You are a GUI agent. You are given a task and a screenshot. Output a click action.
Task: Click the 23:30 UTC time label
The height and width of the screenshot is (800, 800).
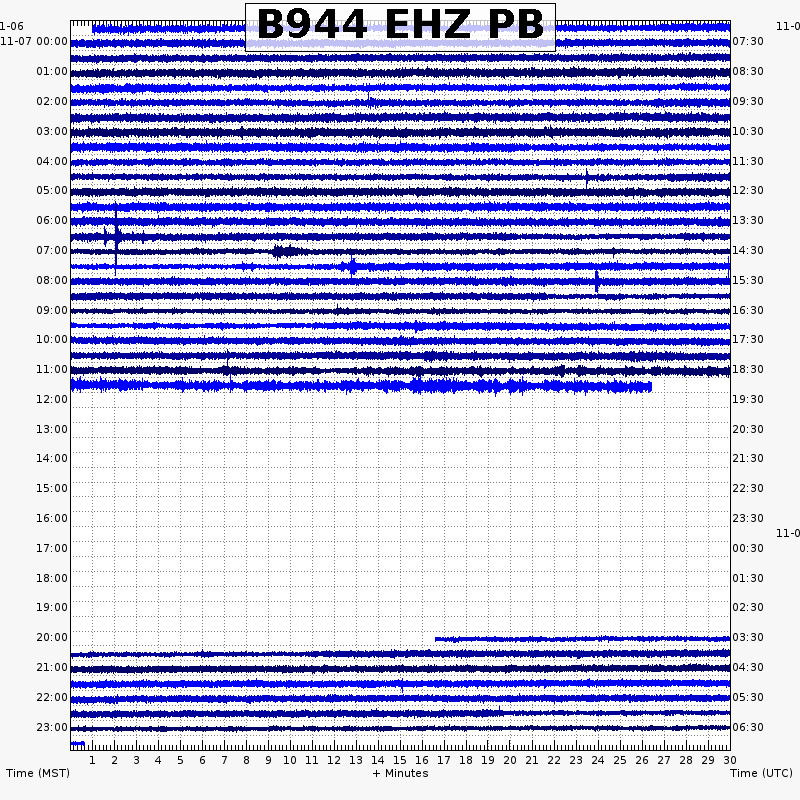pyautogui.click(x=748, y=518)
